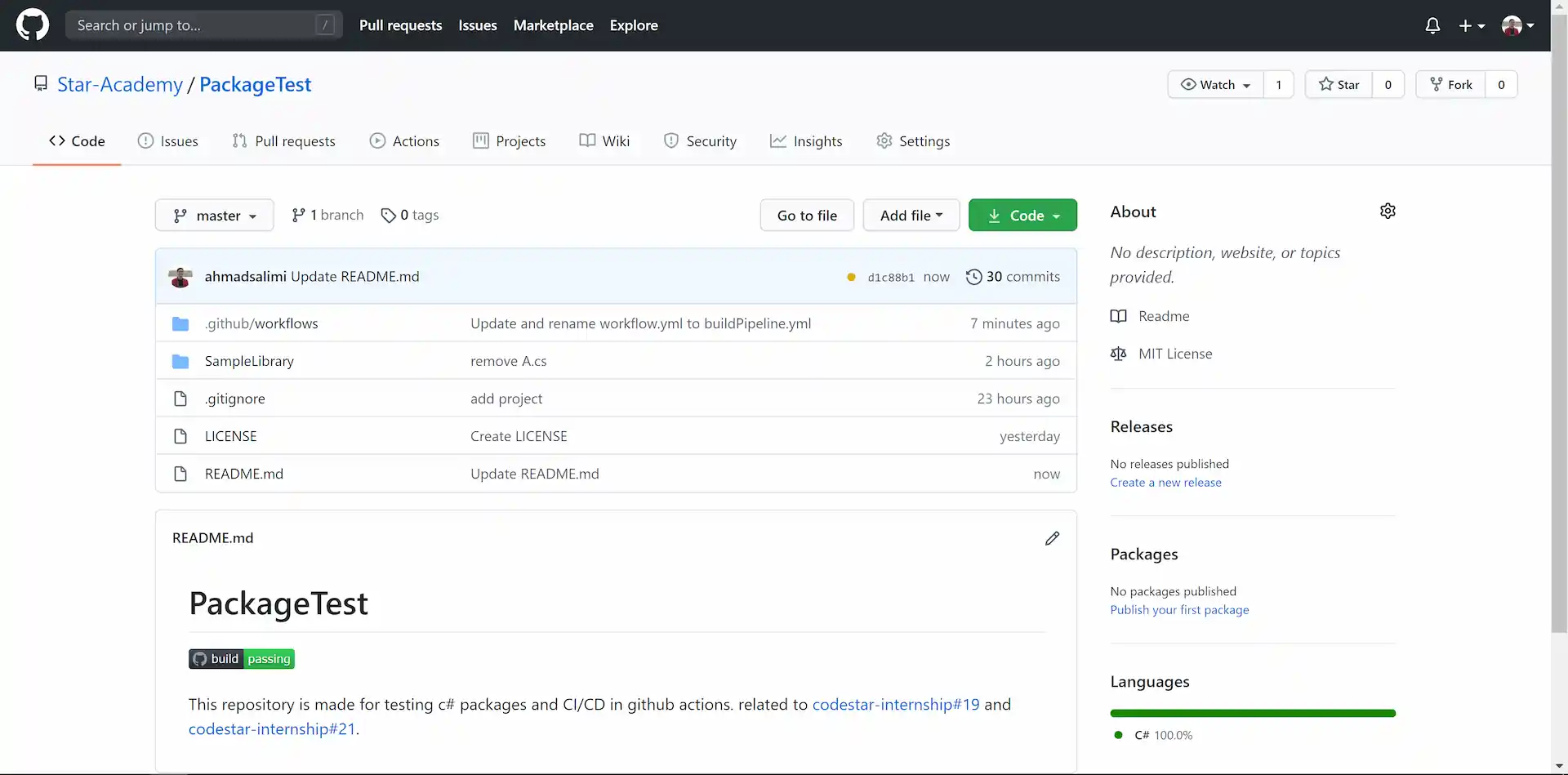Switch to the Issues tab

tap(168, 140)
